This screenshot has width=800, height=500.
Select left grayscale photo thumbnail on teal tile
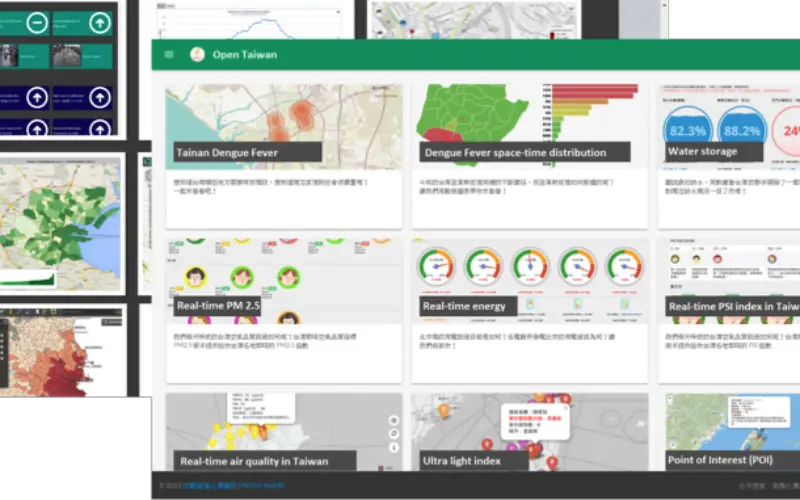tap(9, 56)
